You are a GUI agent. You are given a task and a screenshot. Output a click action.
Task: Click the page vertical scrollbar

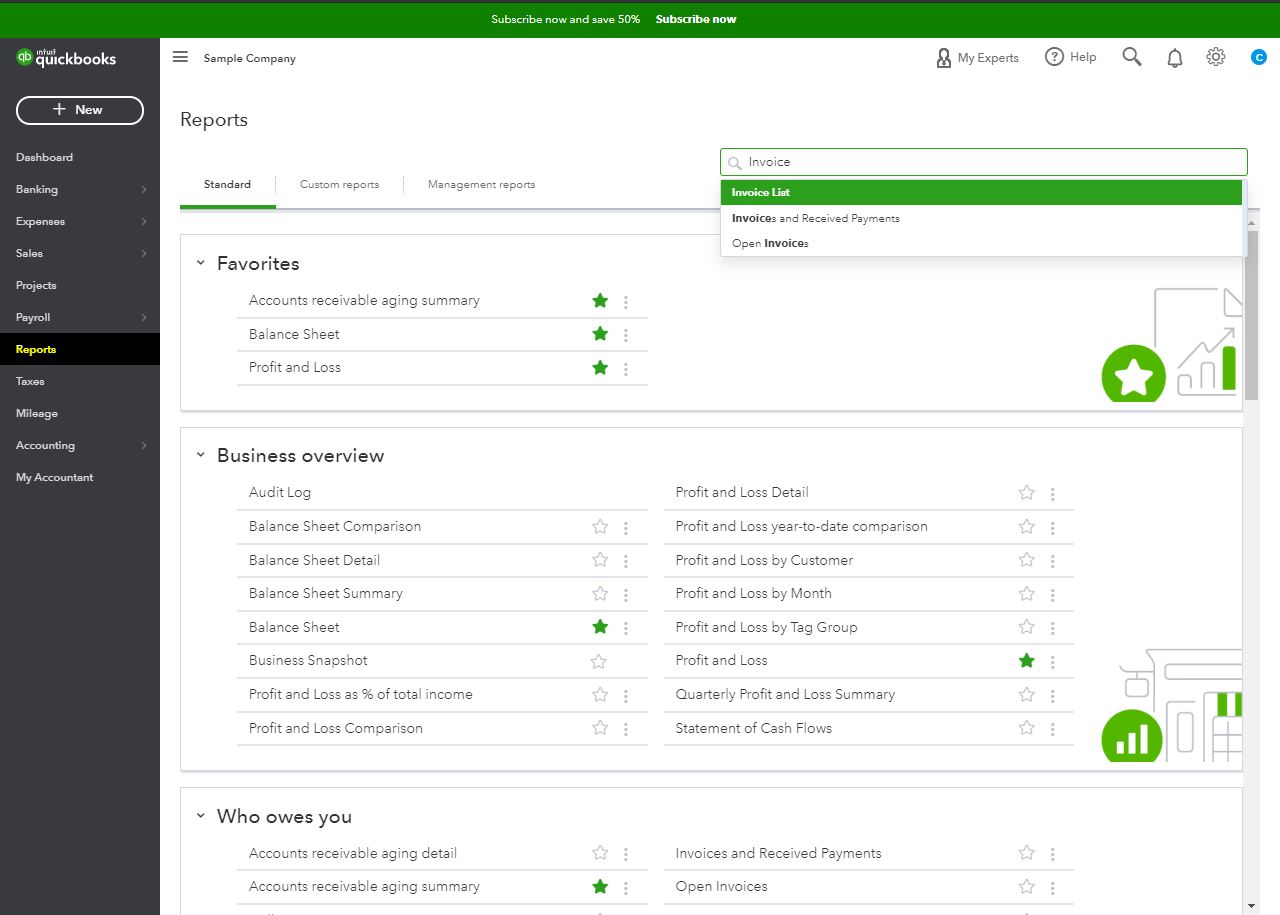coord(1252,315)
